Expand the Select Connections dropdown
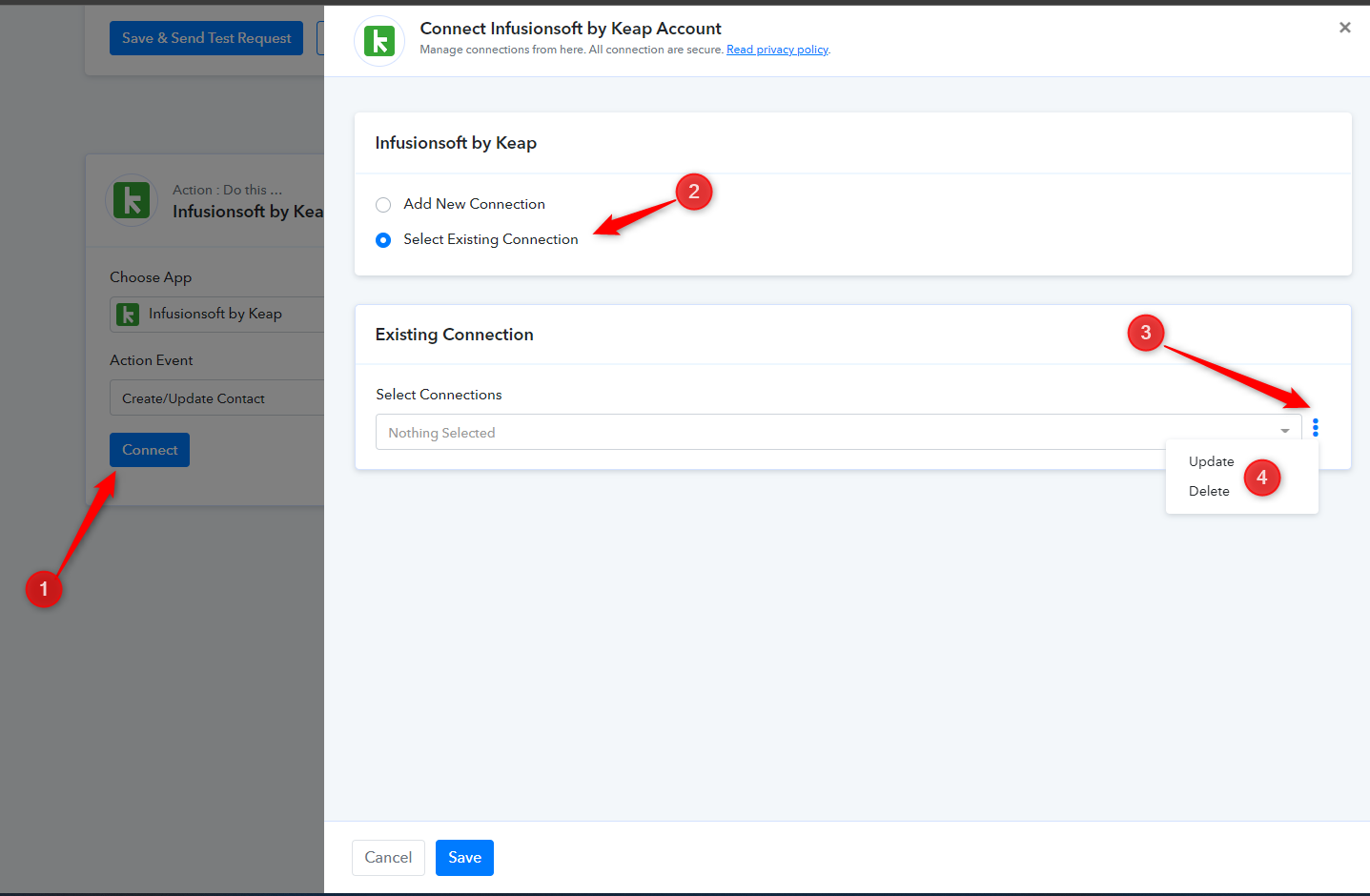 click(838, 432)
